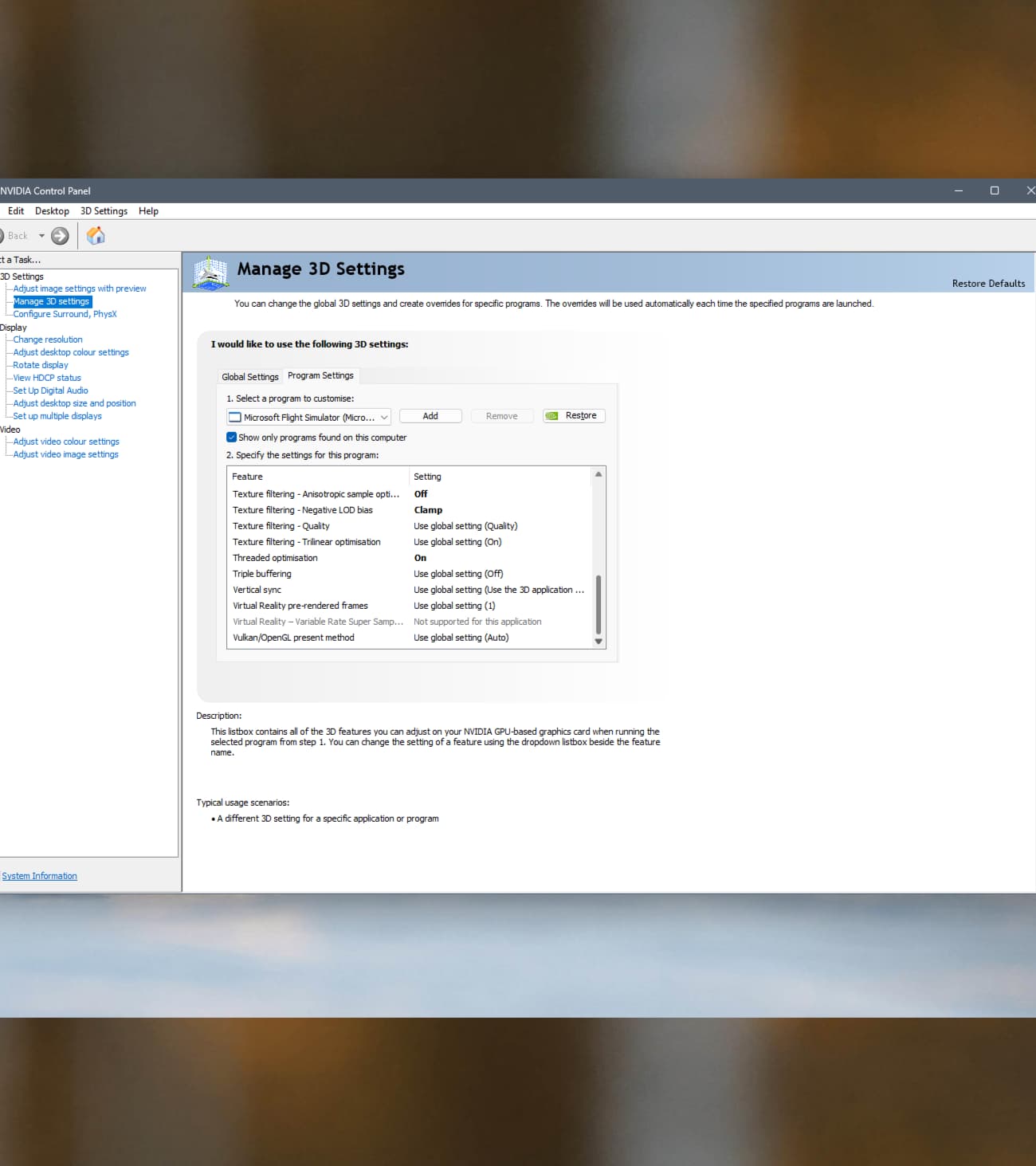Viewport: 1036px width, 1166px height.
Task: Select Vulkan/OpenGL present method row
Action: tap(410, 638)
